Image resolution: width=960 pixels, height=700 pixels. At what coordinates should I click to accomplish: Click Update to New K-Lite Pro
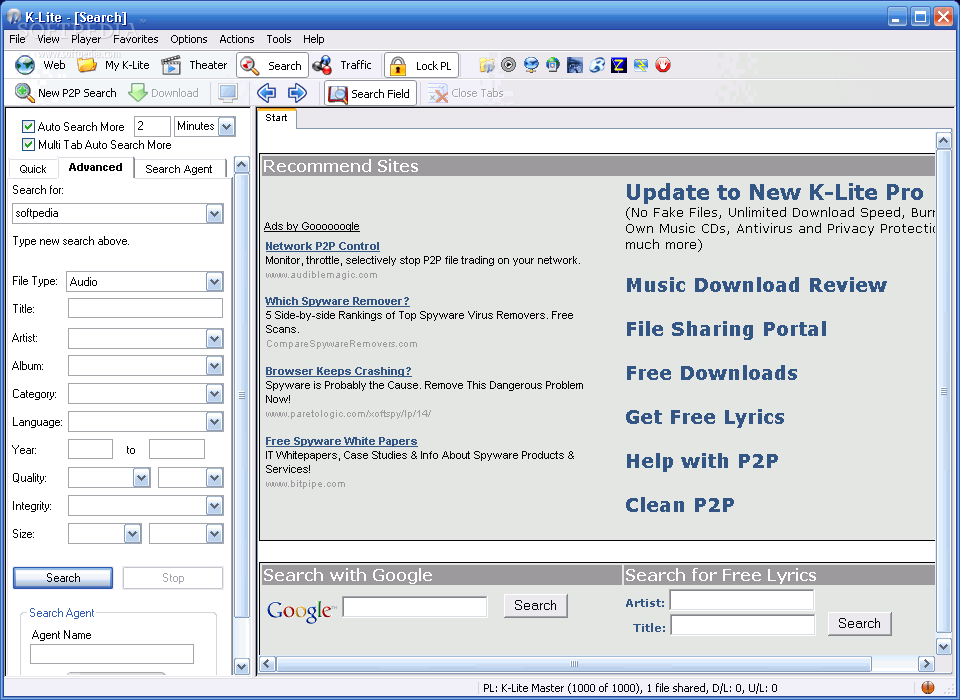[x=774, y=192]
